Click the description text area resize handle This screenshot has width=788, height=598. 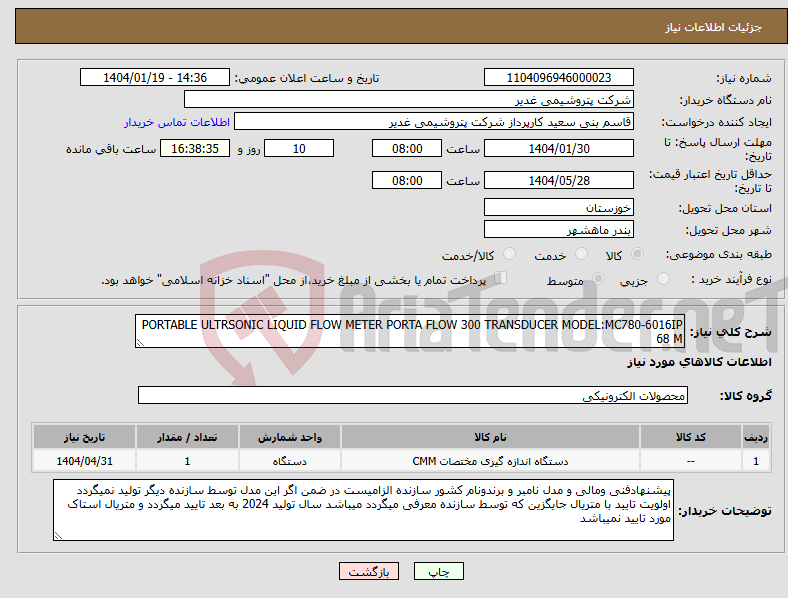coord(140,343)
